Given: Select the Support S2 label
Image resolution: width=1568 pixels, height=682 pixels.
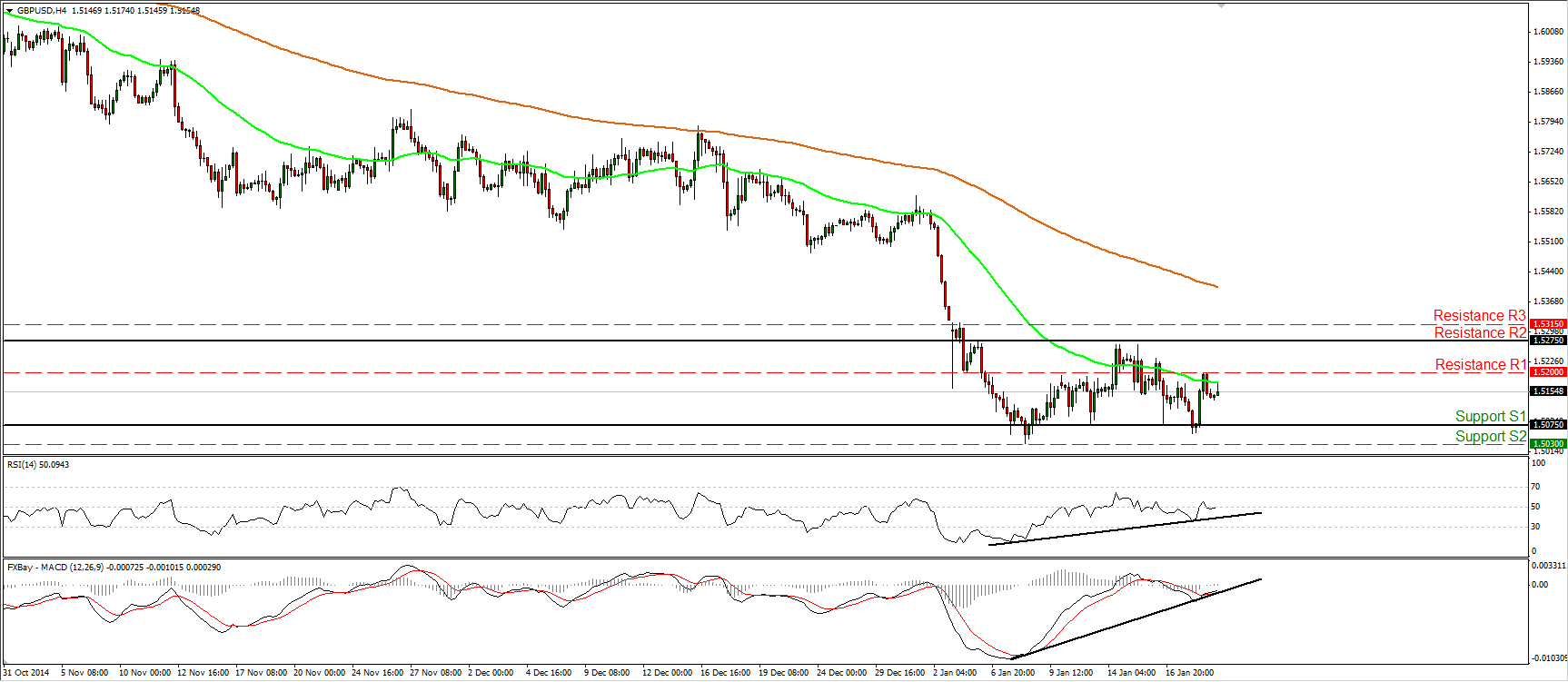Looking at the screenshot, I should pos(1490,437).
